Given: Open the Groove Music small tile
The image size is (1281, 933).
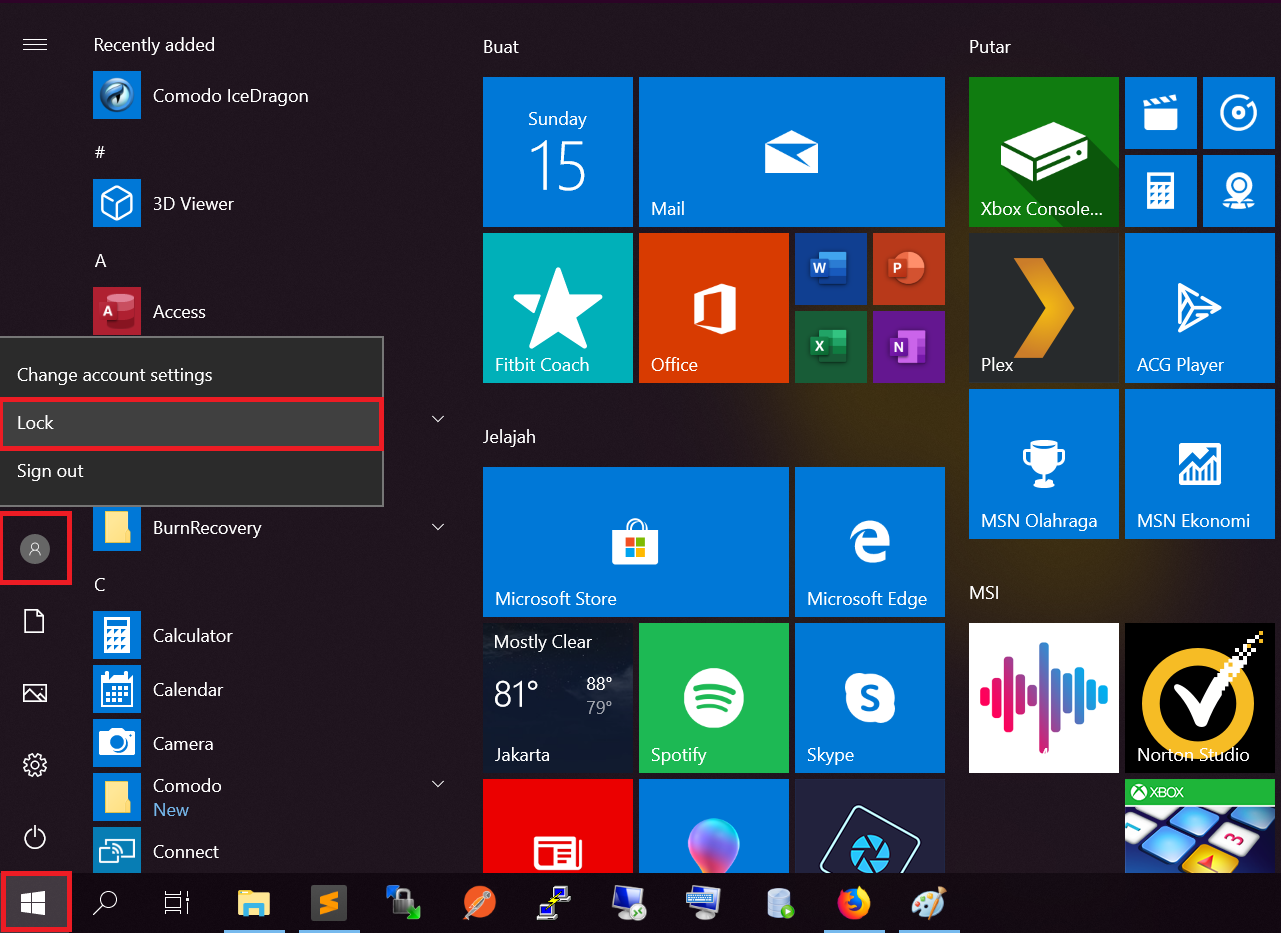Looking at the screenshot, I should click(x=1239, y=113).
